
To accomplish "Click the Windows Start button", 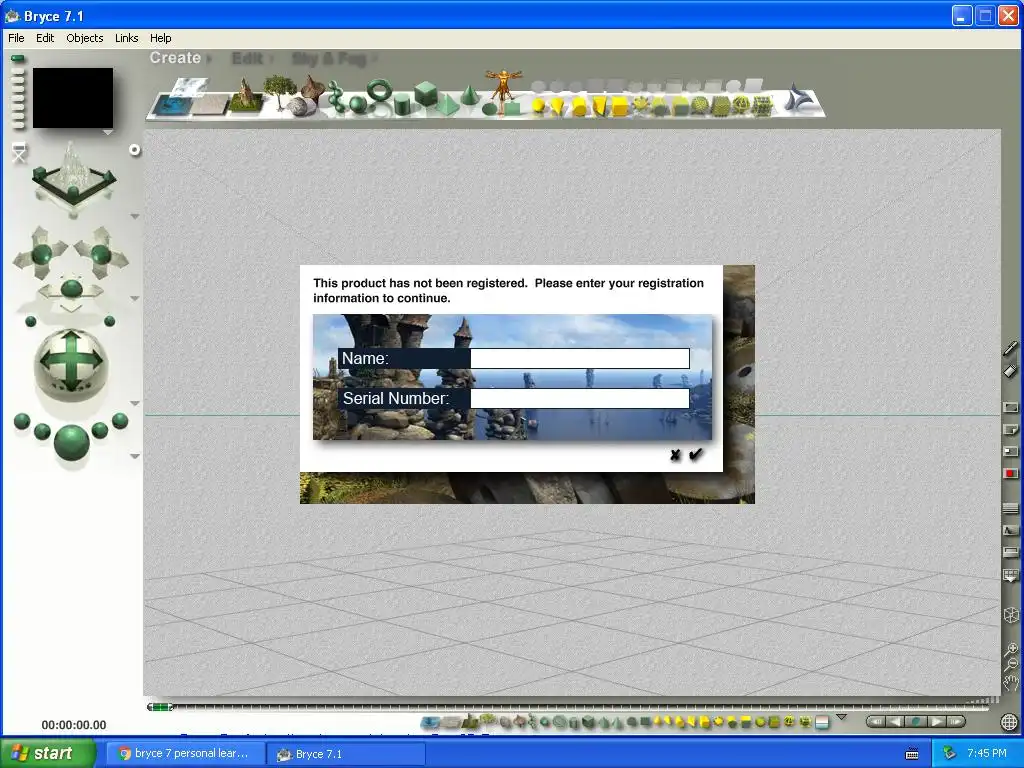I will tap(47, 753).
